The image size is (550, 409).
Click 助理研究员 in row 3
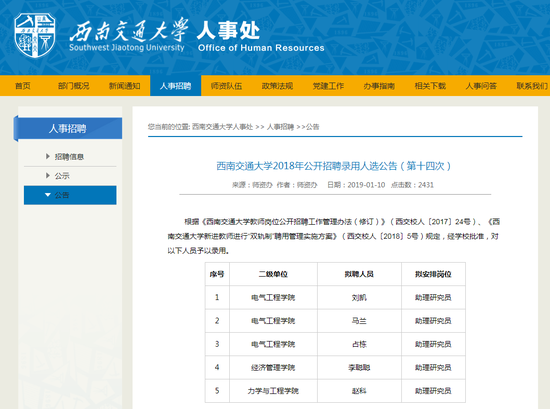tap(433, 344)
